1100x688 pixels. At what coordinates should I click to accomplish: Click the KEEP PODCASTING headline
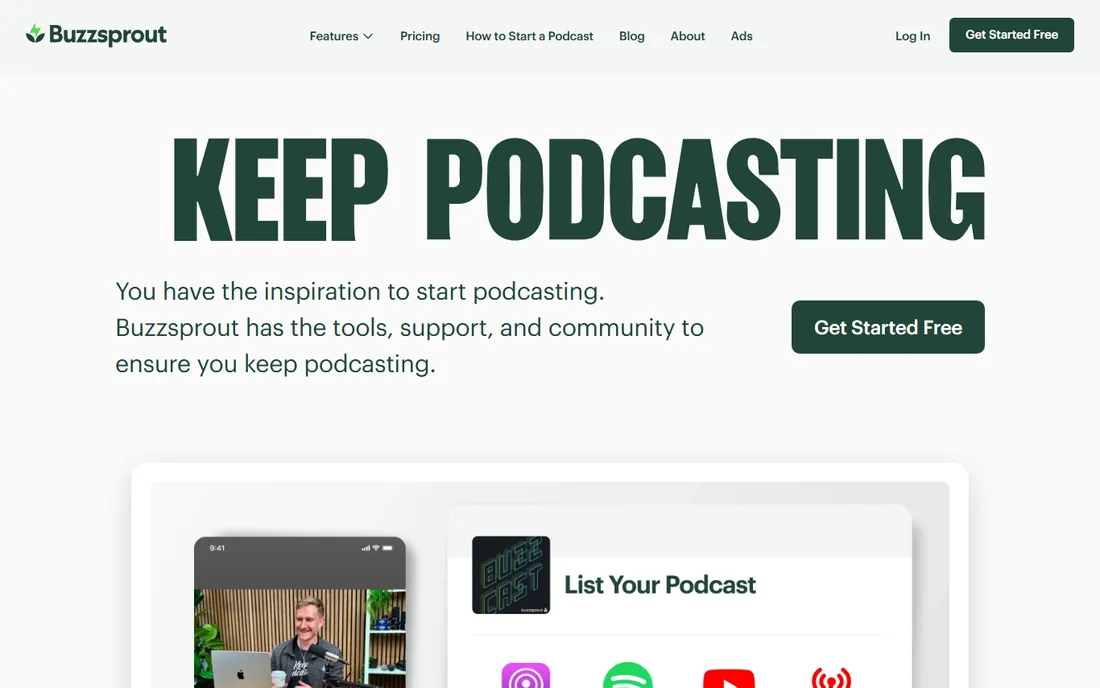point(579,189)
